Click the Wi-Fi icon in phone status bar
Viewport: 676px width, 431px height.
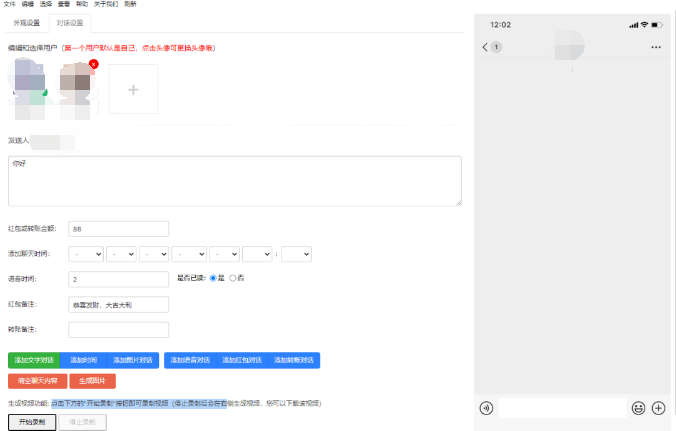point(644,25)
